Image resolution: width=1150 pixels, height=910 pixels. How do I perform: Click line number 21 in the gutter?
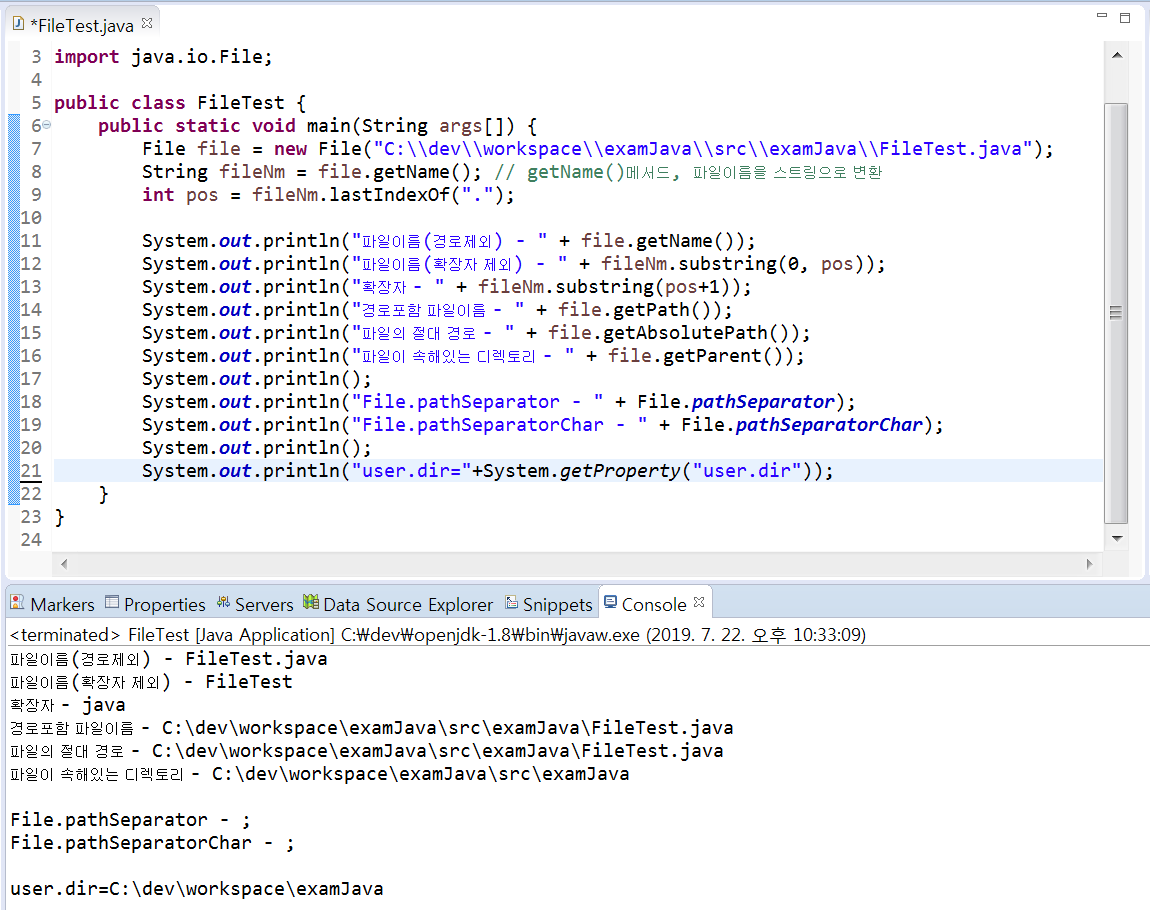click(x=31, y=471)
